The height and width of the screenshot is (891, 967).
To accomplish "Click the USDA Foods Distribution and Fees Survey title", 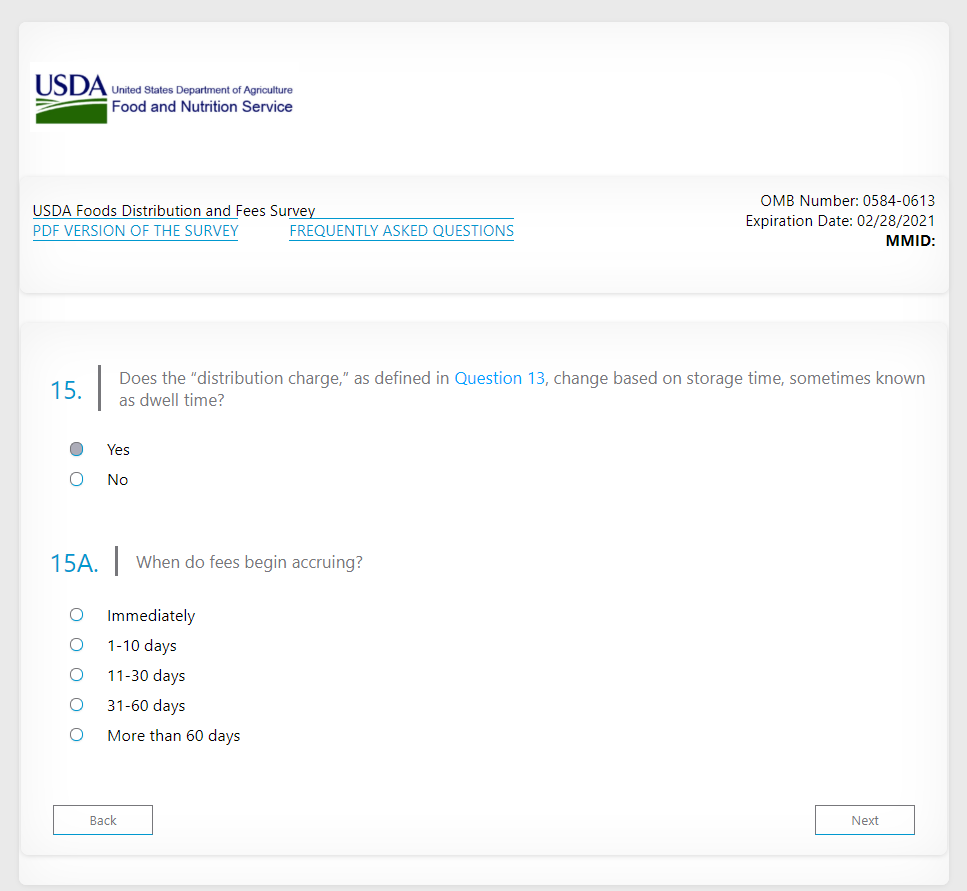I will [x=174, y=211].
